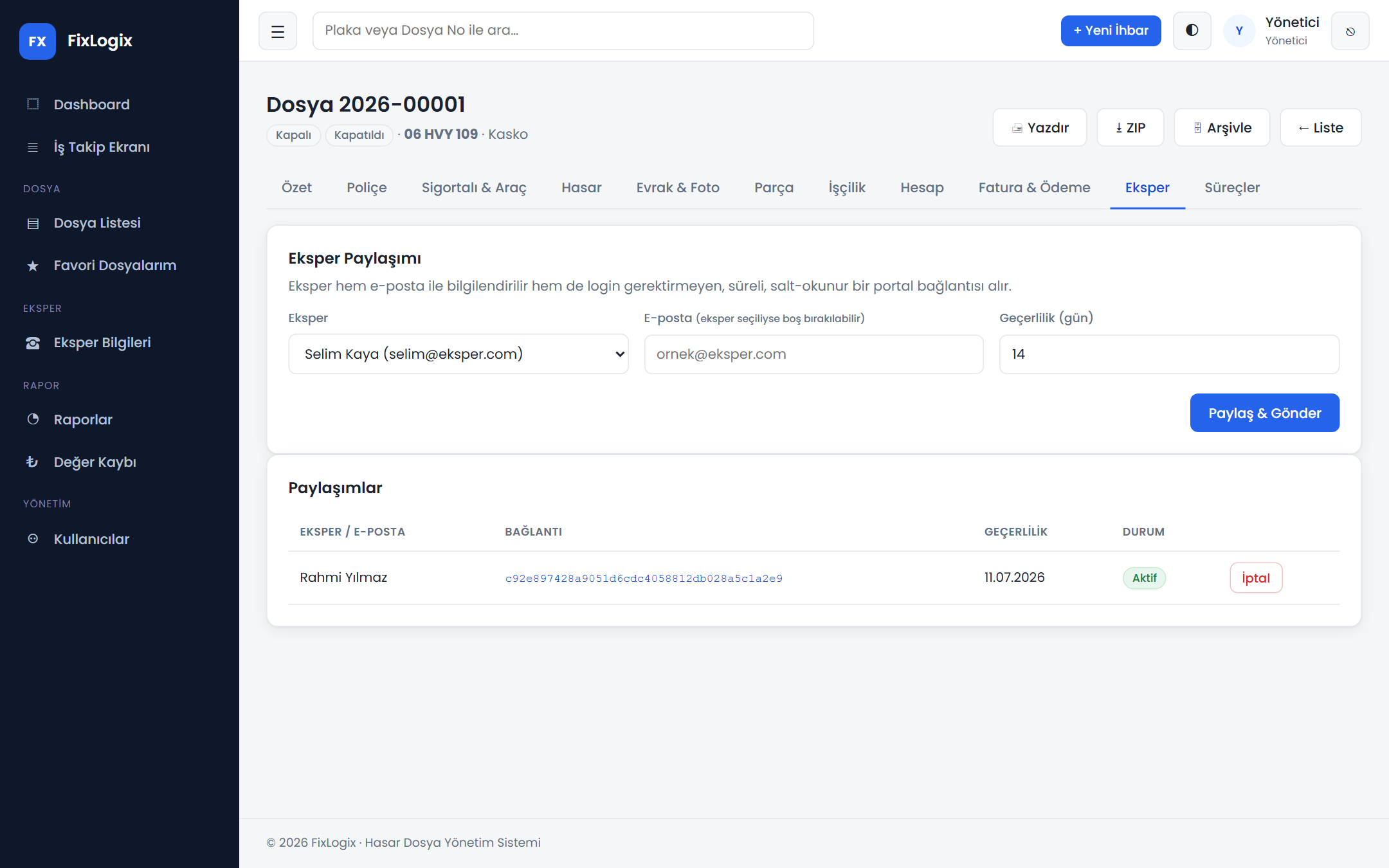The image size is (1389, 868).
Task: Toggle the sidebar with hamburger menu icon
Action: click(278, 31)
